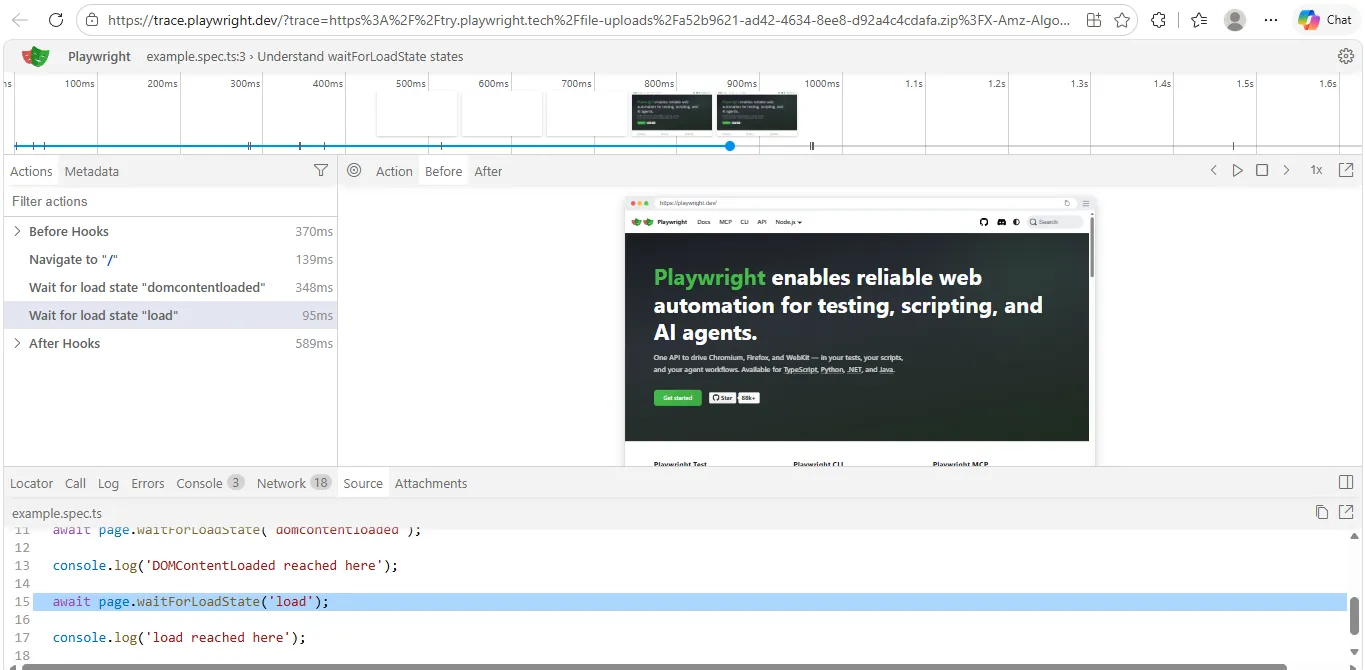Open source file in external editor icon
This screenshot has height=670, width=1365.
(1346, 512)
